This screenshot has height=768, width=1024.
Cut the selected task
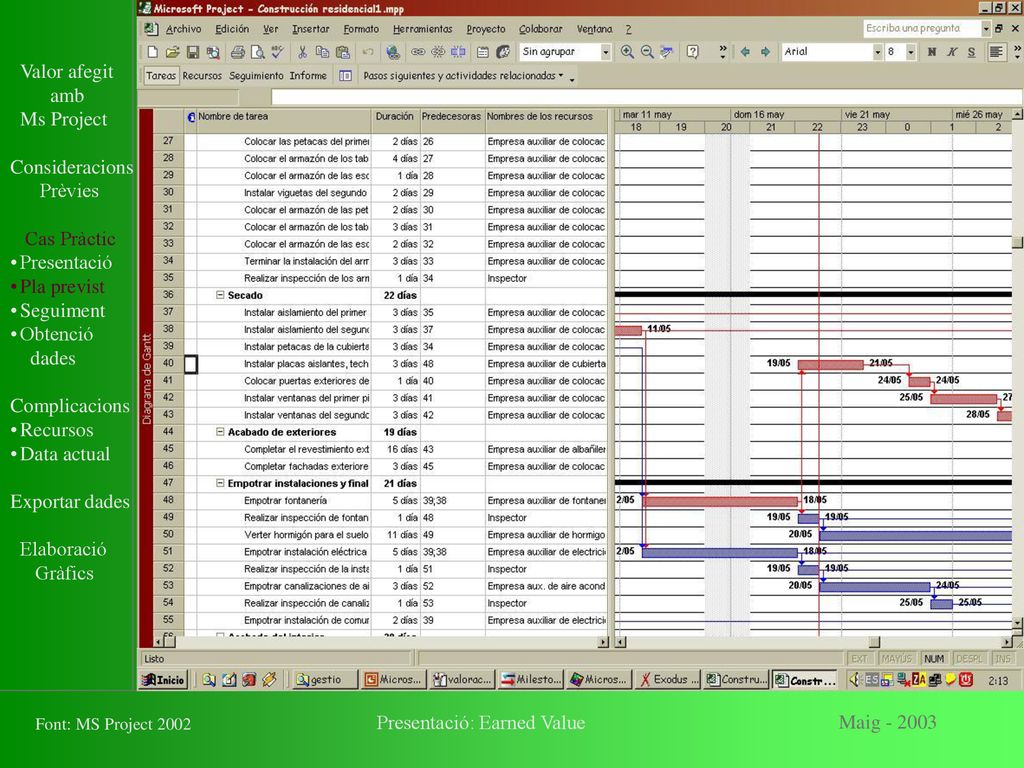pos(302,52)
